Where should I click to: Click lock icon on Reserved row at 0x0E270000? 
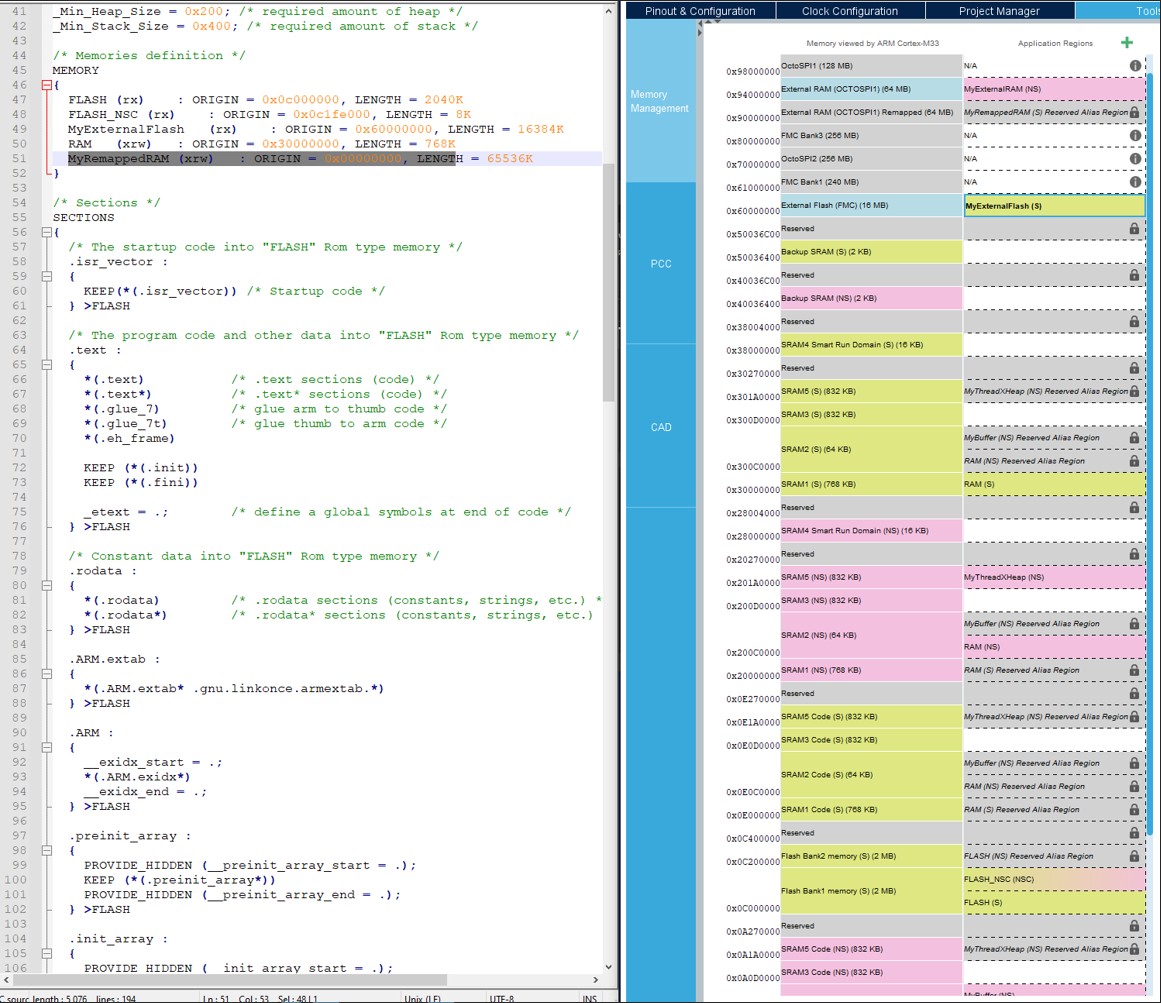point(1134,694)
